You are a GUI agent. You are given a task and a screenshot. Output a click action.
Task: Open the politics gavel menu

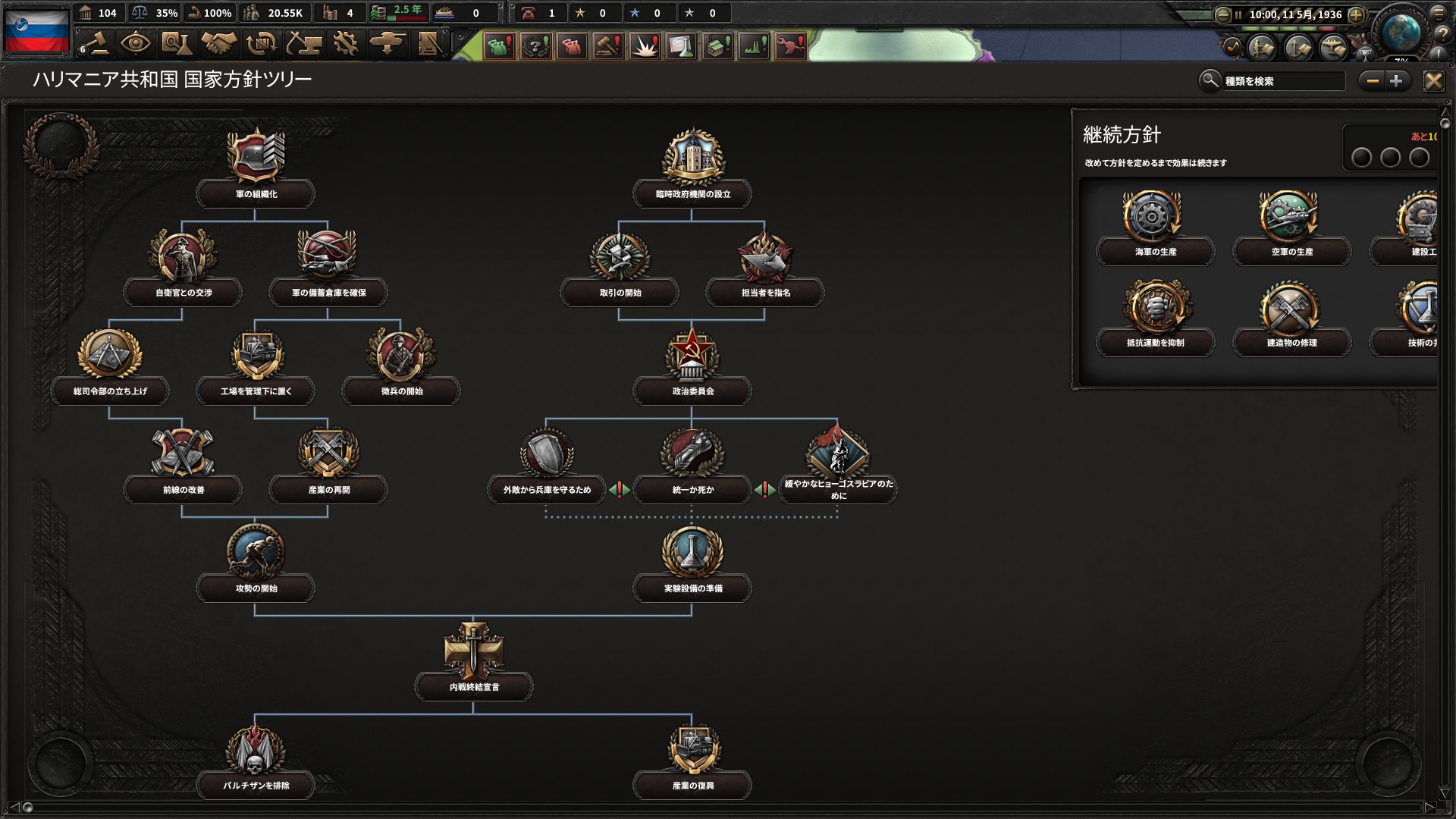pyautogui.click(x=95, y=43)
